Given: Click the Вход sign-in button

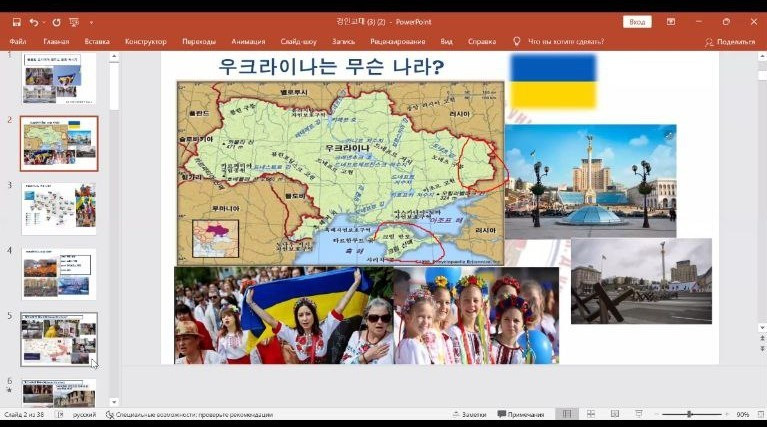Looking at the screenshot, I should coord(636,21).
